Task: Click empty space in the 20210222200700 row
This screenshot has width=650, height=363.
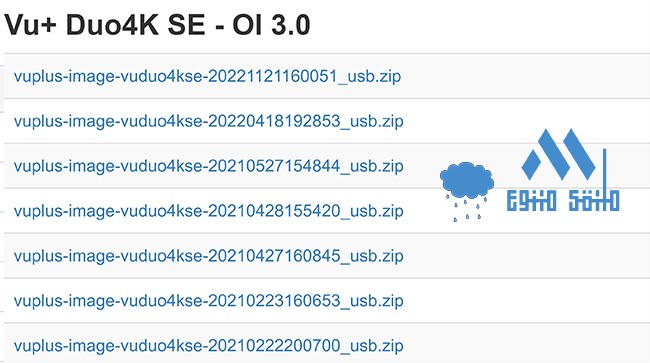Action: point(522,344)
